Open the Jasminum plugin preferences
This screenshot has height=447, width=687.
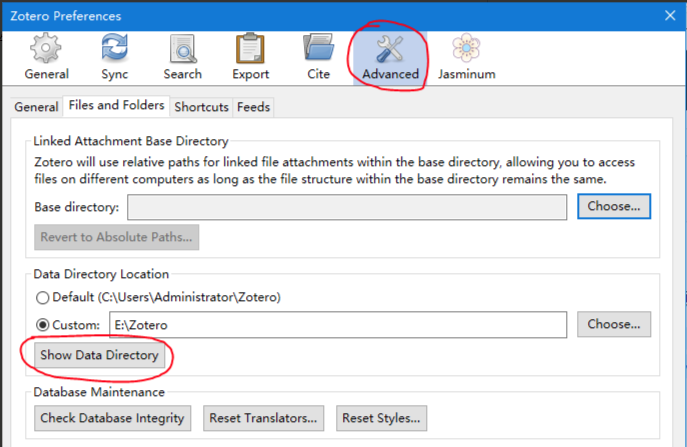(x=467, y=57)
